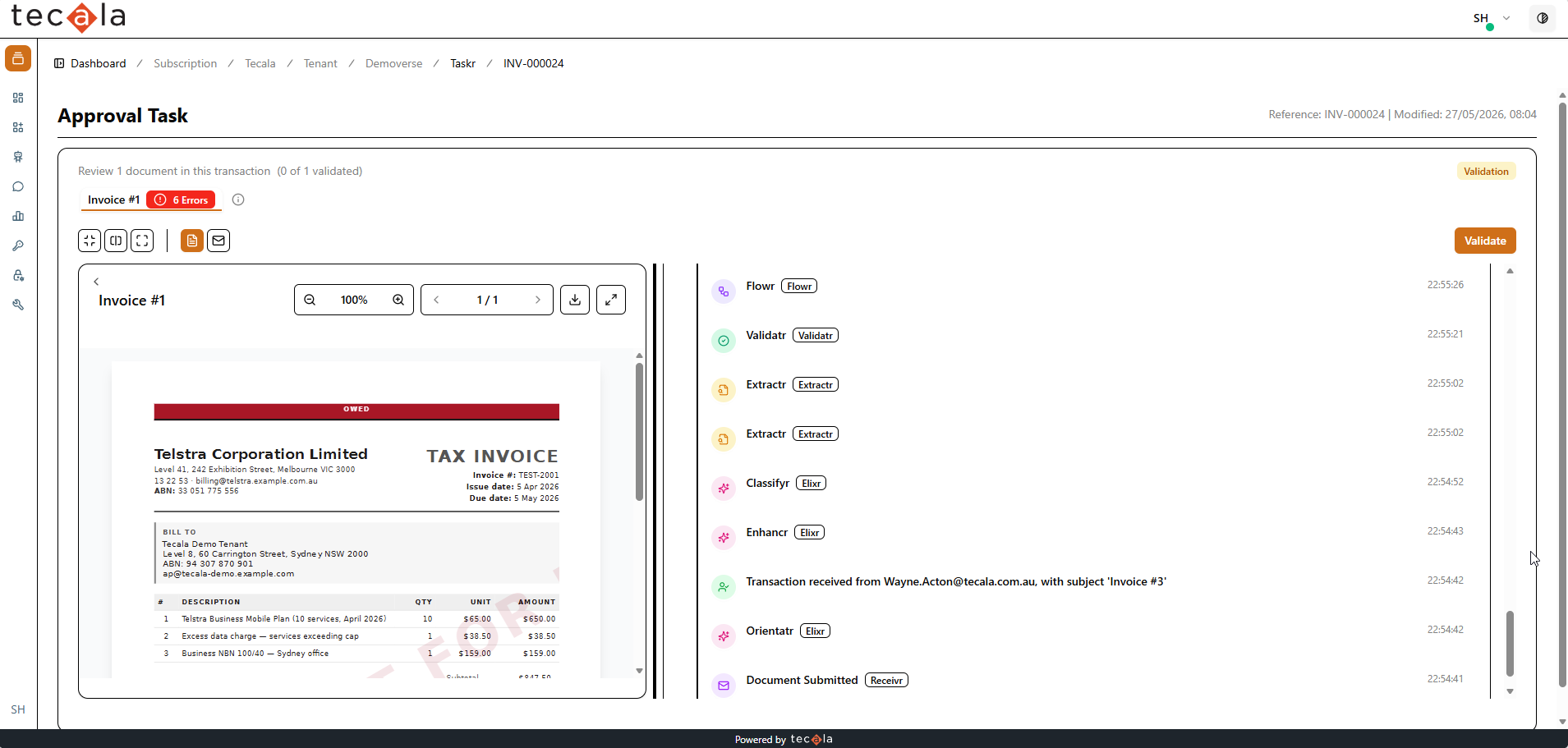Go to Dashboard breadcrumb
The width and height of the screenshot is (1568, 748).
99,63
